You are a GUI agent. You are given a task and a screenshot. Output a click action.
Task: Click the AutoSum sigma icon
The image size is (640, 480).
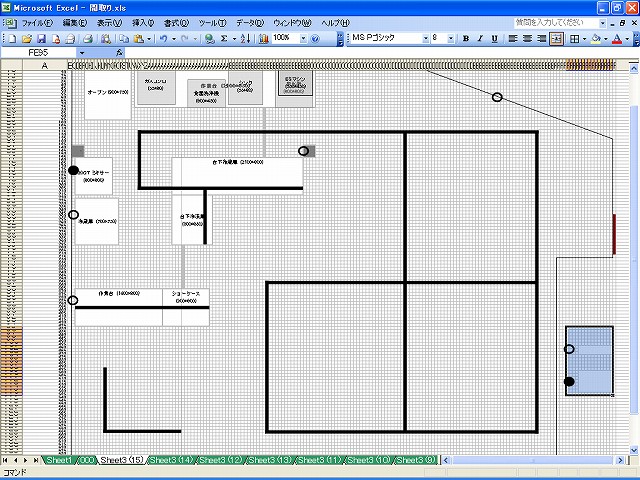(x=224, y=39)
